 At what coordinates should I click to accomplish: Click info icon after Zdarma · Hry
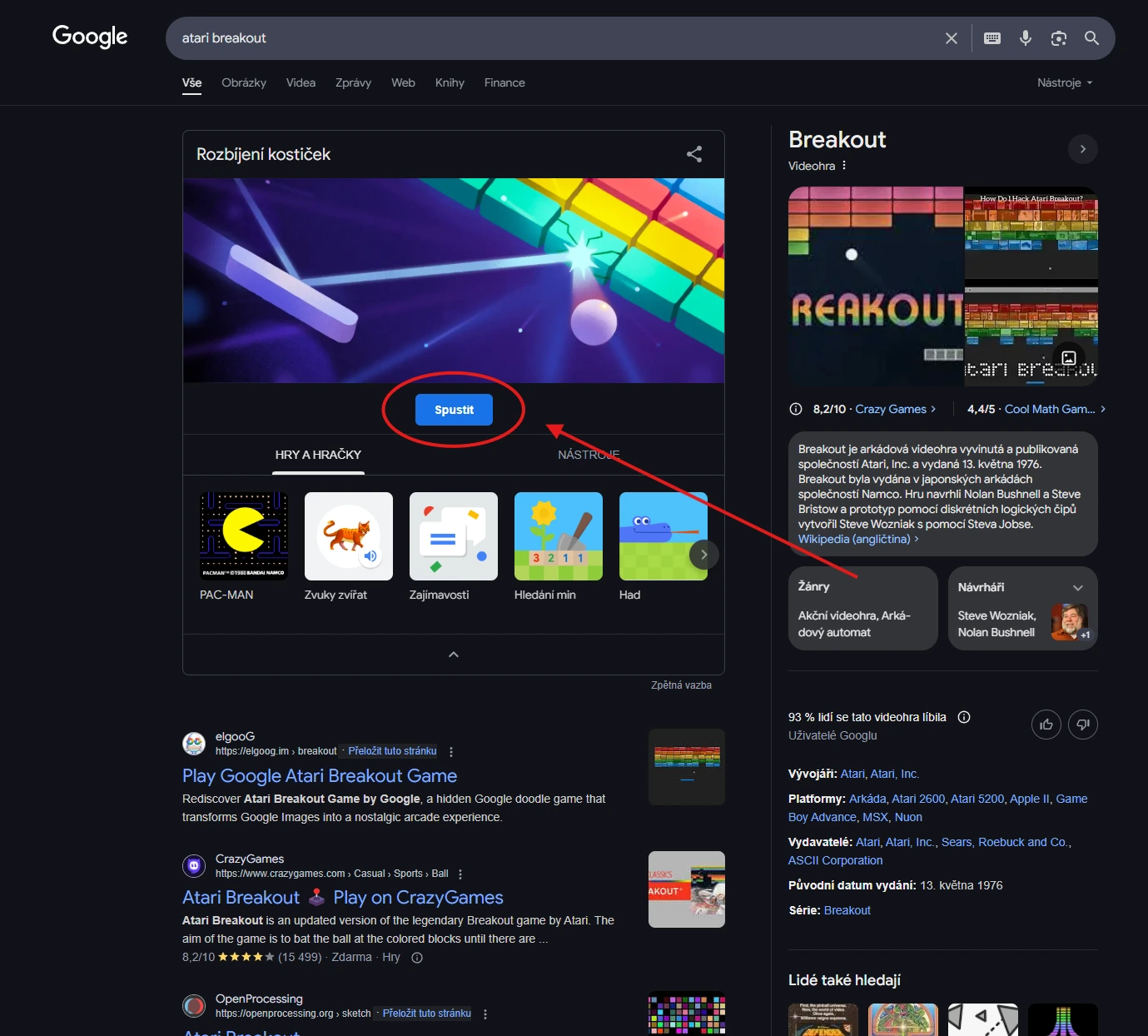pyautogui.click(x=418, y=958)
